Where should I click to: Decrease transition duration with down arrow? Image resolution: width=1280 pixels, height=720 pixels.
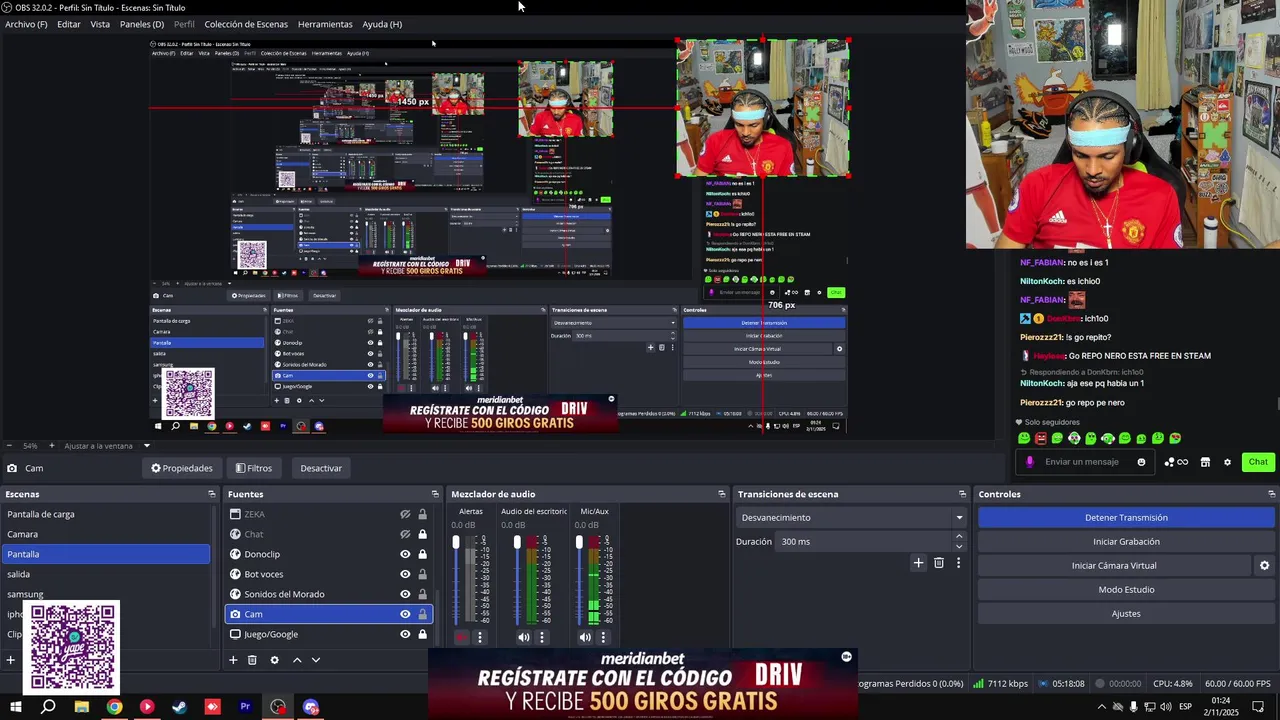tap(959, 547)
